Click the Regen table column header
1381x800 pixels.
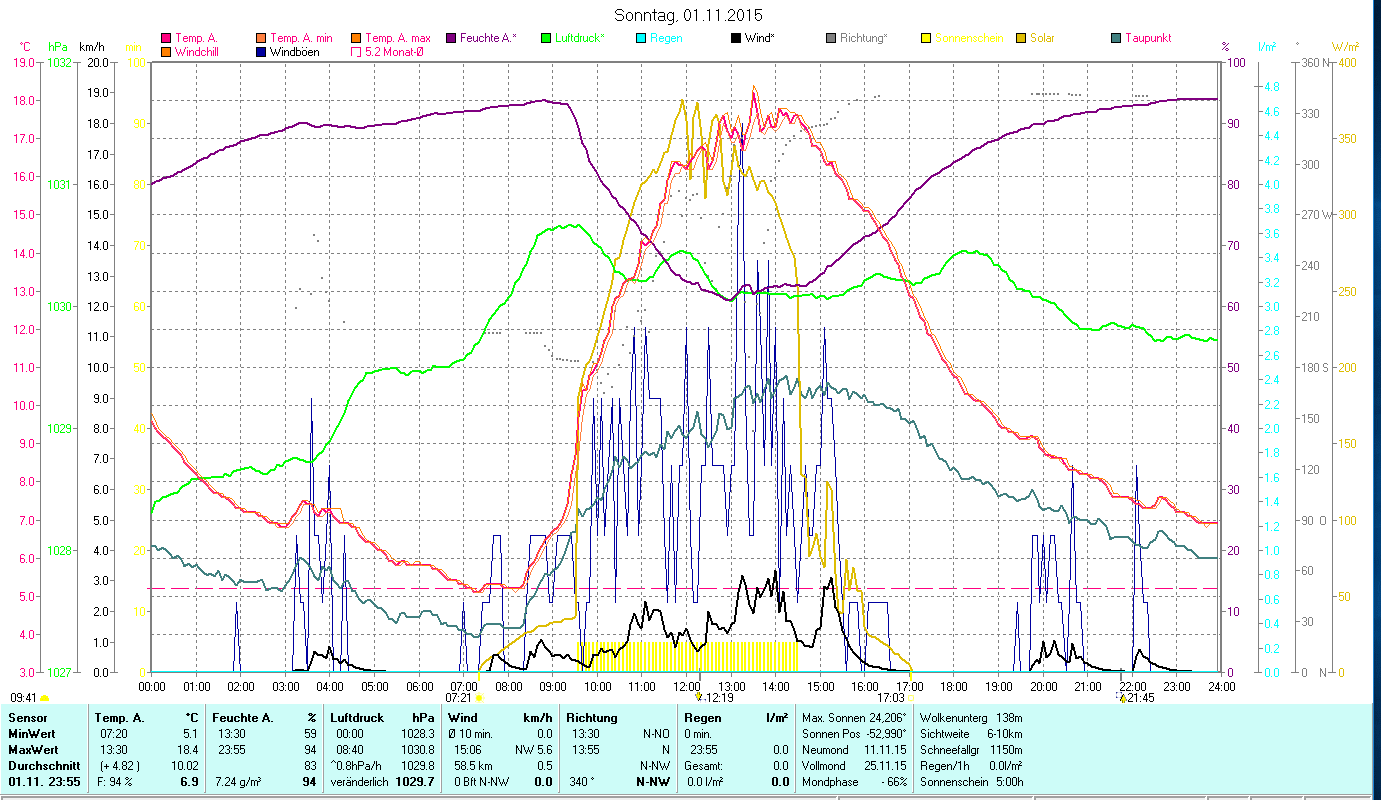tap(704, 718)
